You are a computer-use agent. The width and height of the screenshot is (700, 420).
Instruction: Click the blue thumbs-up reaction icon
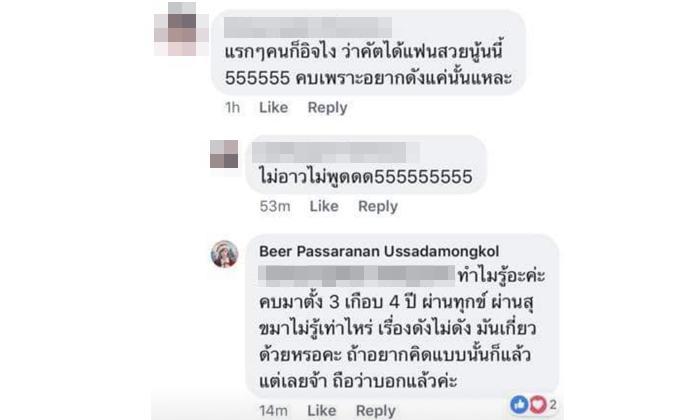pos(519,405)
